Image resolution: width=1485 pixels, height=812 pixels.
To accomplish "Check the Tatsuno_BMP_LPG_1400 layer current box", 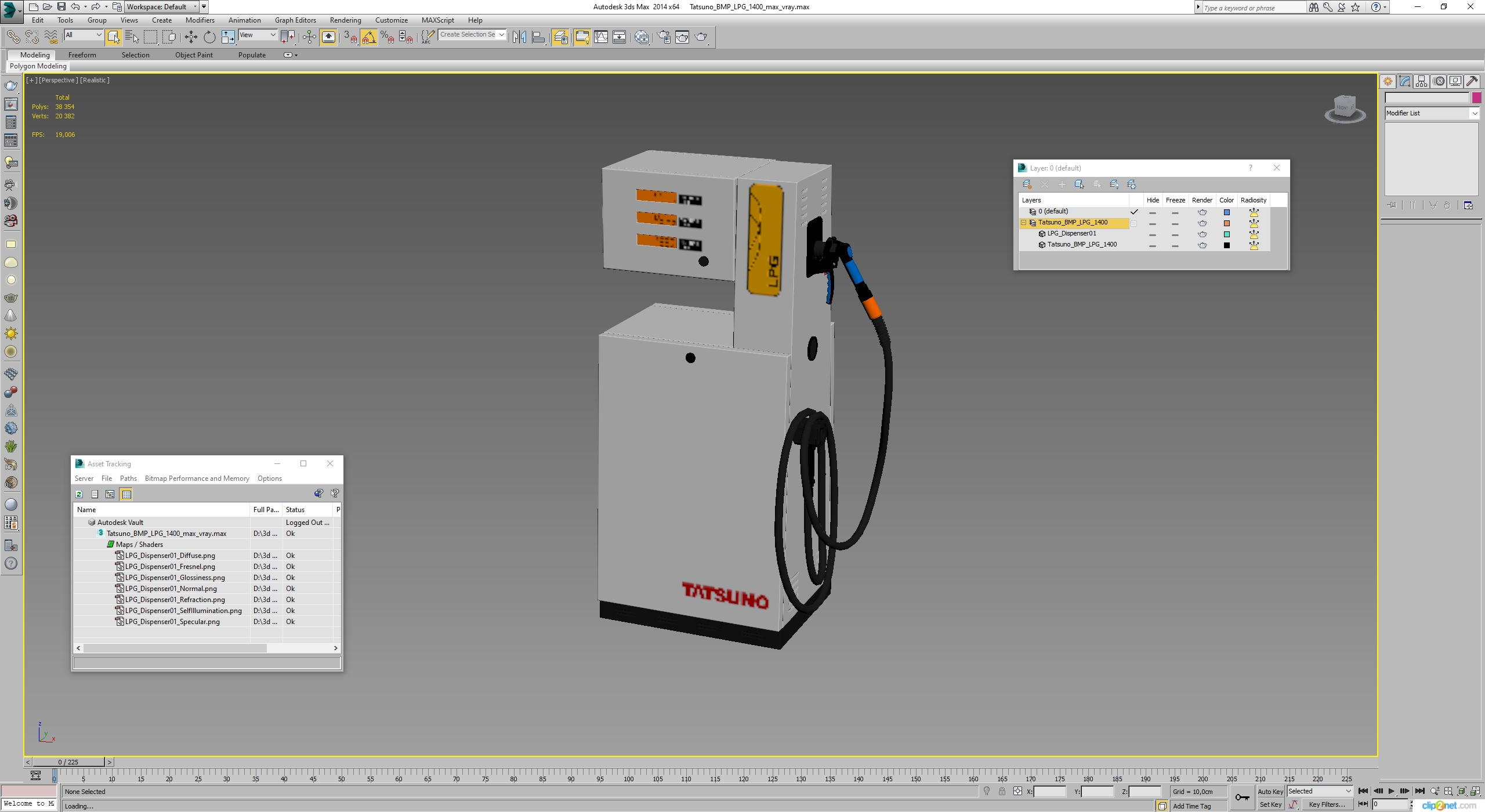I will coord(1134,223).
